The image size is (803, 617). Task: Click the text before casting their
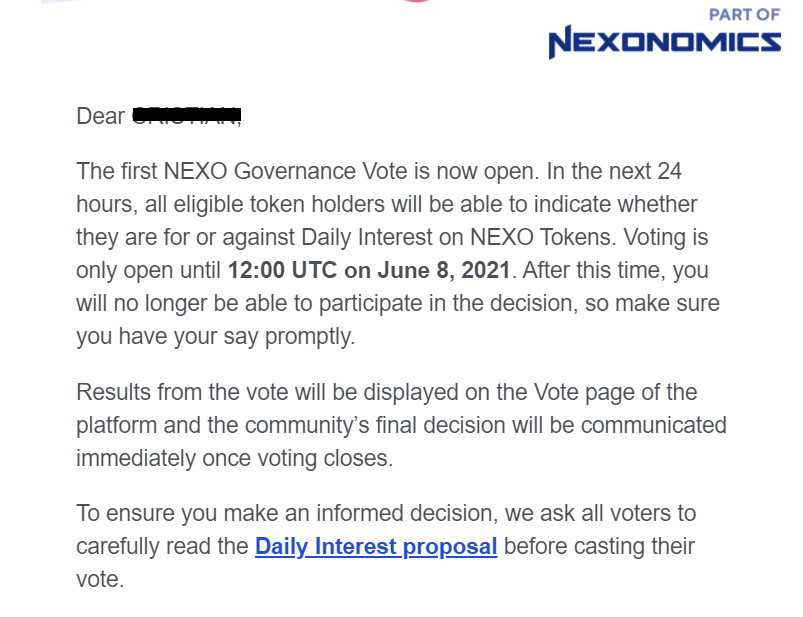599,546
